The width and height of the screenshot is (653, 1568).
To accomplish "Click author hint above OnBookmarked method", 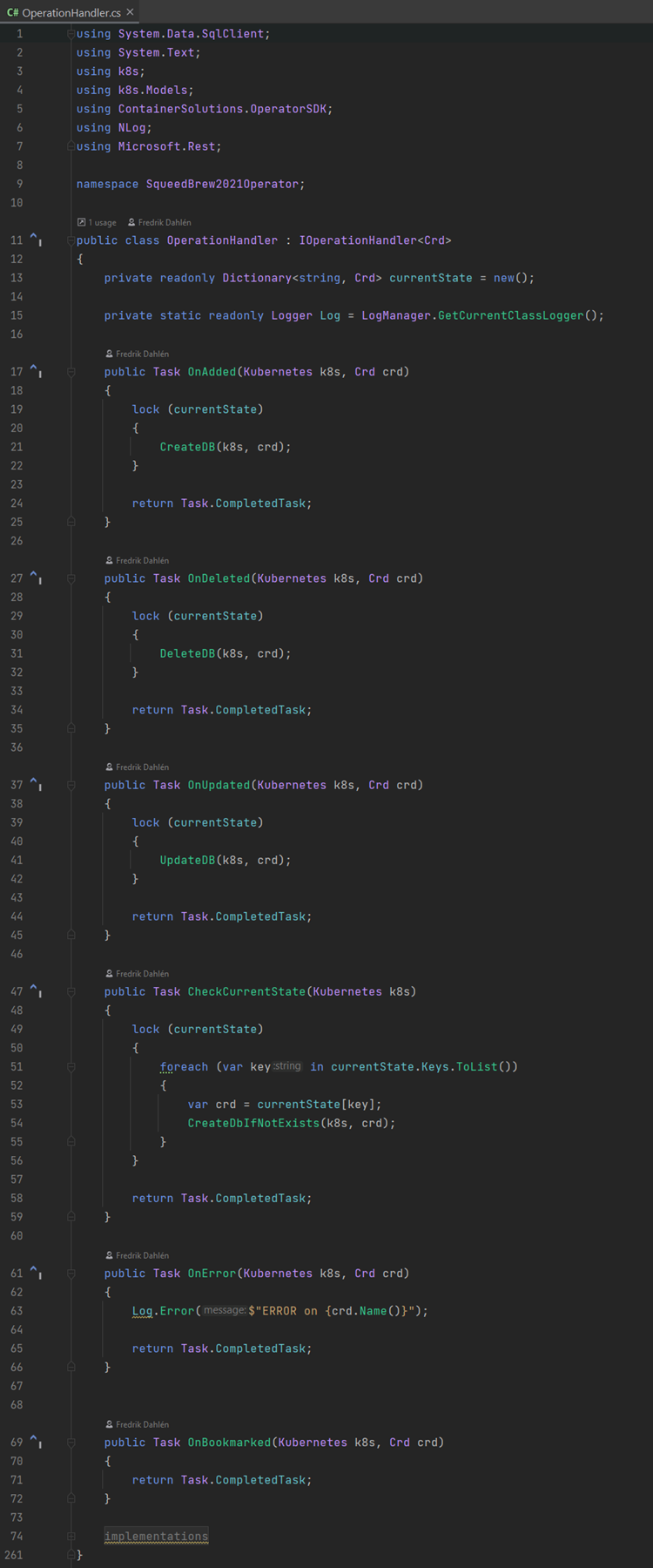I will tap(138, 1424).
